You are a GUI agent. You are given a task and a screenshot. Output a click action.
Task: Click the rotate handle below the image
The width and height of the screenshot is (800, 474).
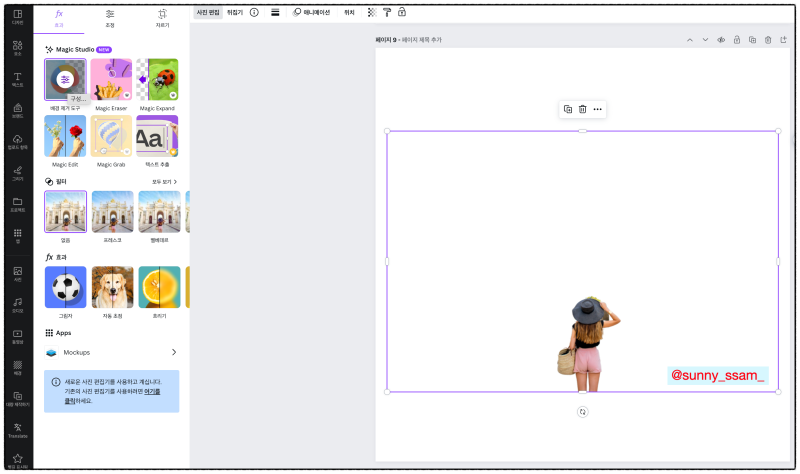583,412
